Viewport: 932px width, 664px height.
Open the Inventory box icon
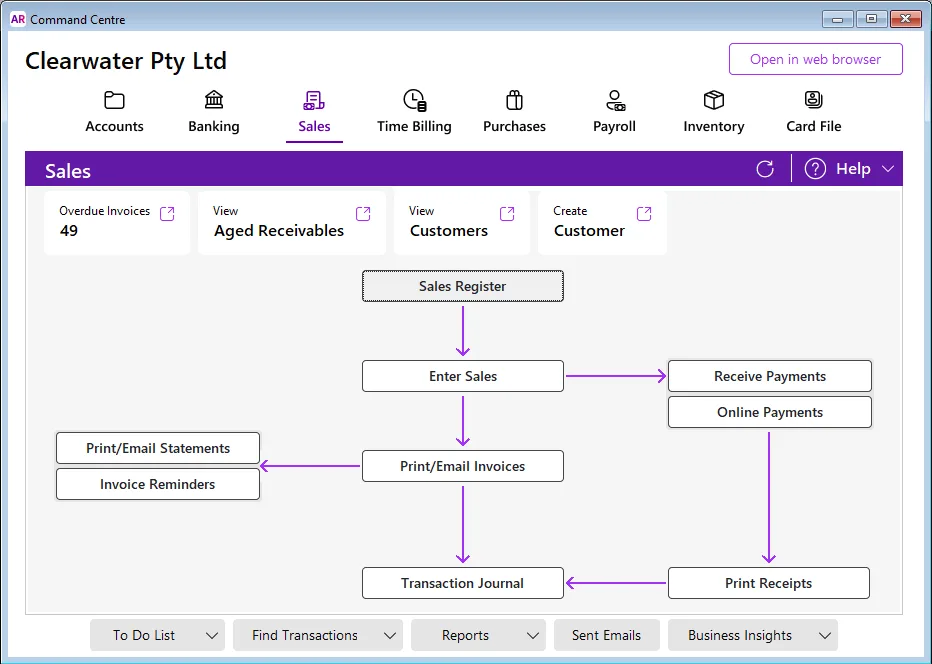[713, 100]
